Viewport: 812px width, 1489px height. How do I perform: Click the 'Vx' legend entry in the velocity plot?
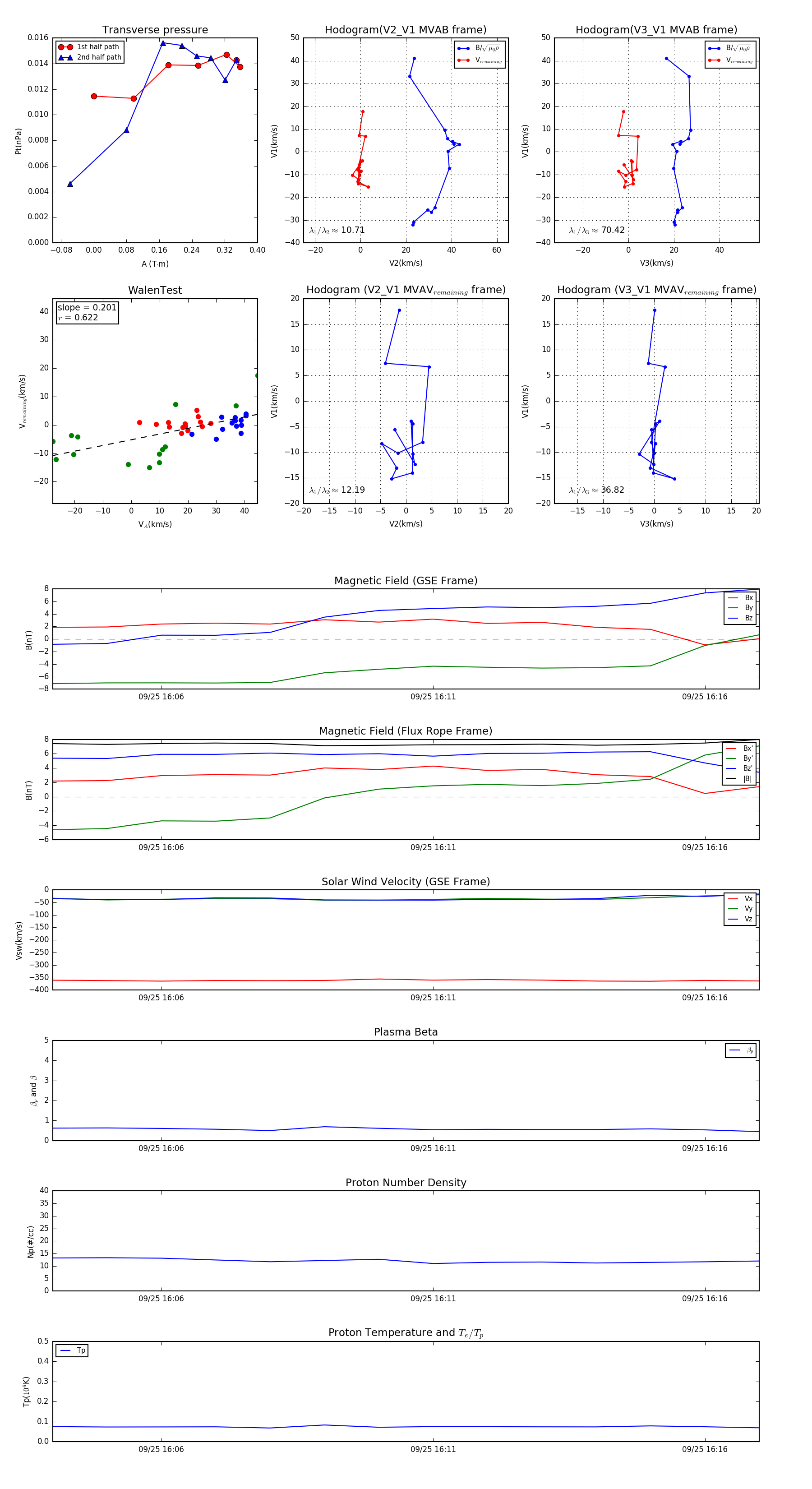[740, 898]
